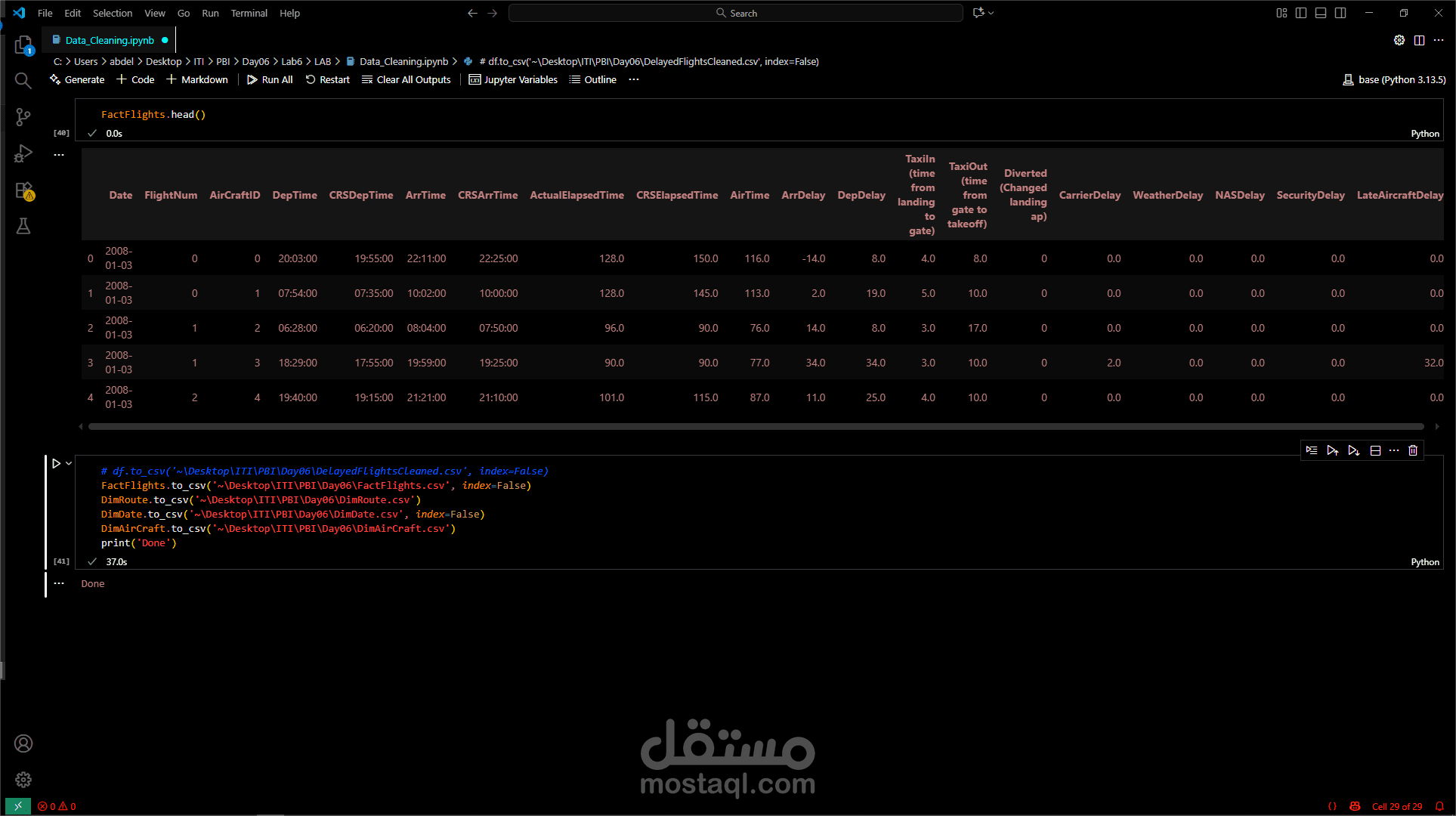1456x816 pixels.
Task: Expand run cell options dropdown arrow
Action: 69,463
